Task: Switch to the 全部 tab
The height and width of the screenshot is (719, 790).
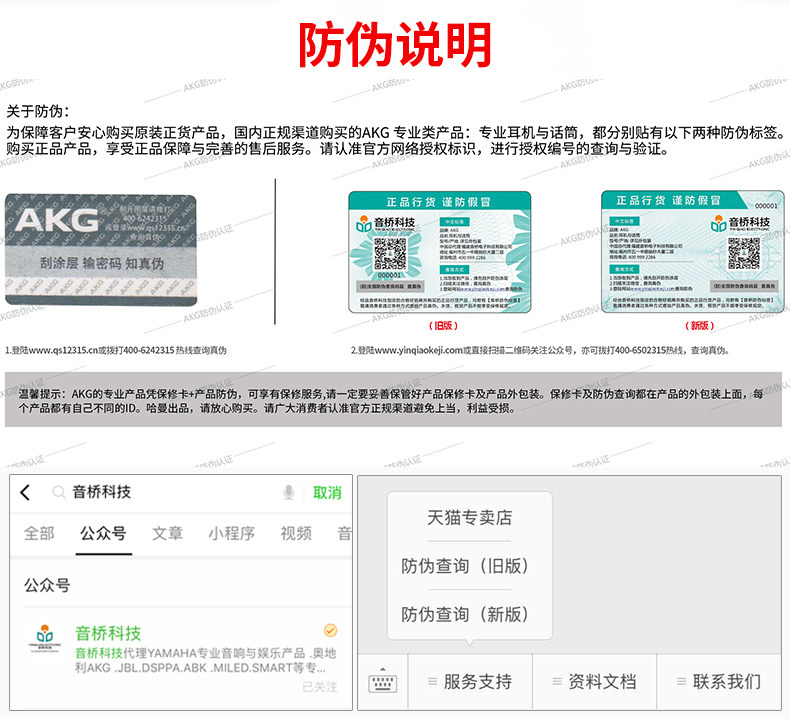Action: coord(39,533)
